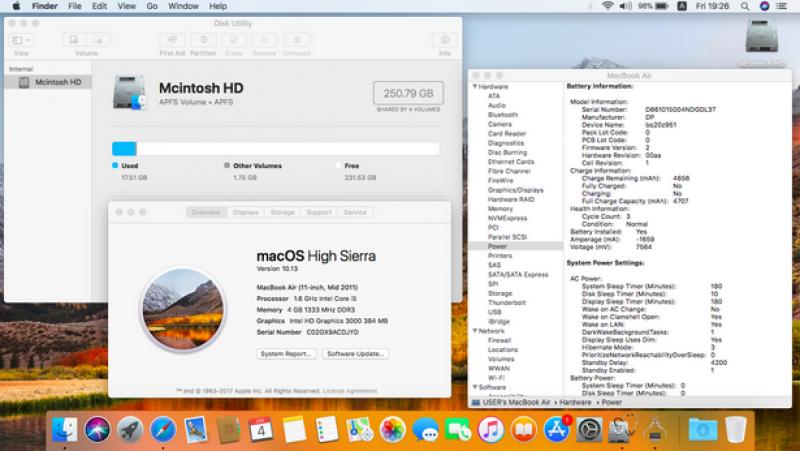The height and width of the screenshot is (451, 800).
Task: Select Bluetooth in System Information sidebar
Action: pyautogui.click(x=503, y=115)
